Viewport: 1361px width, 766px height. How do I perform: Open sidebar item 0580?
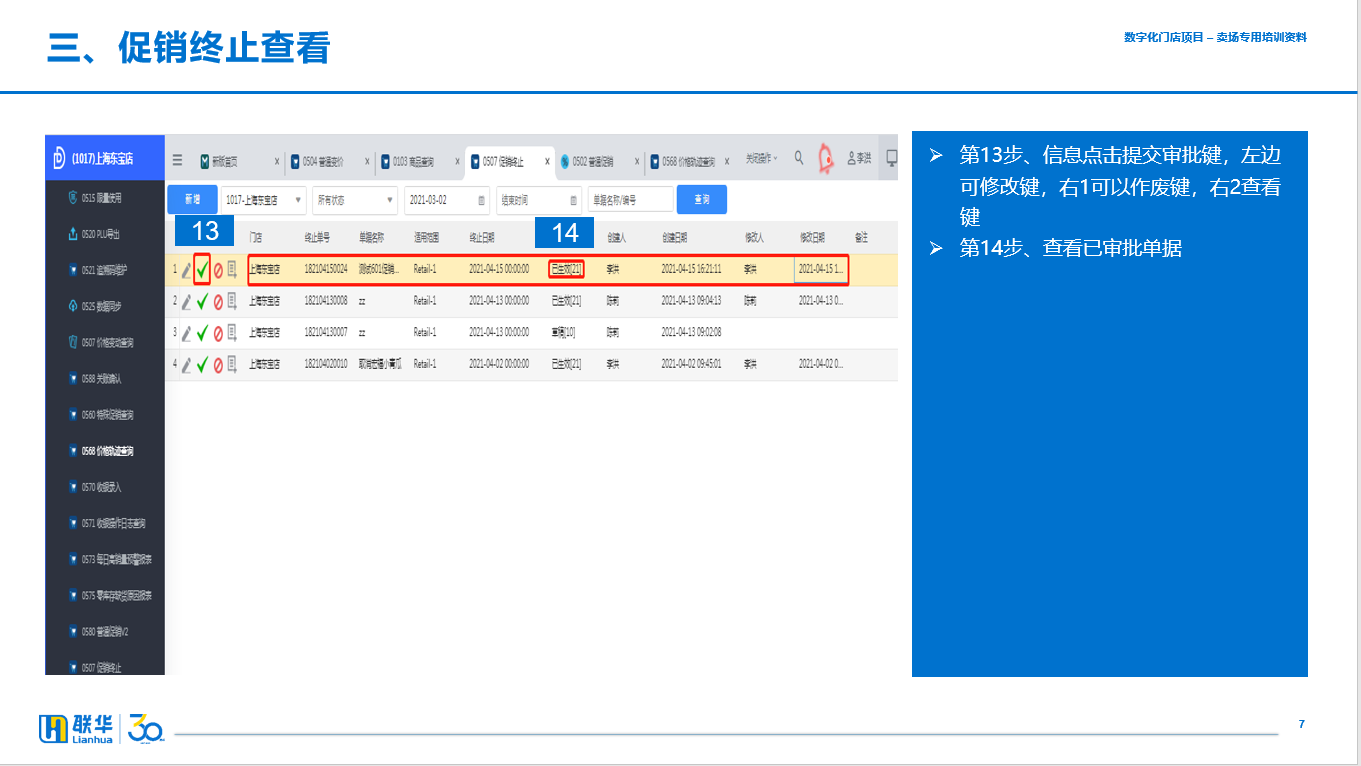[x=105, y=631]
